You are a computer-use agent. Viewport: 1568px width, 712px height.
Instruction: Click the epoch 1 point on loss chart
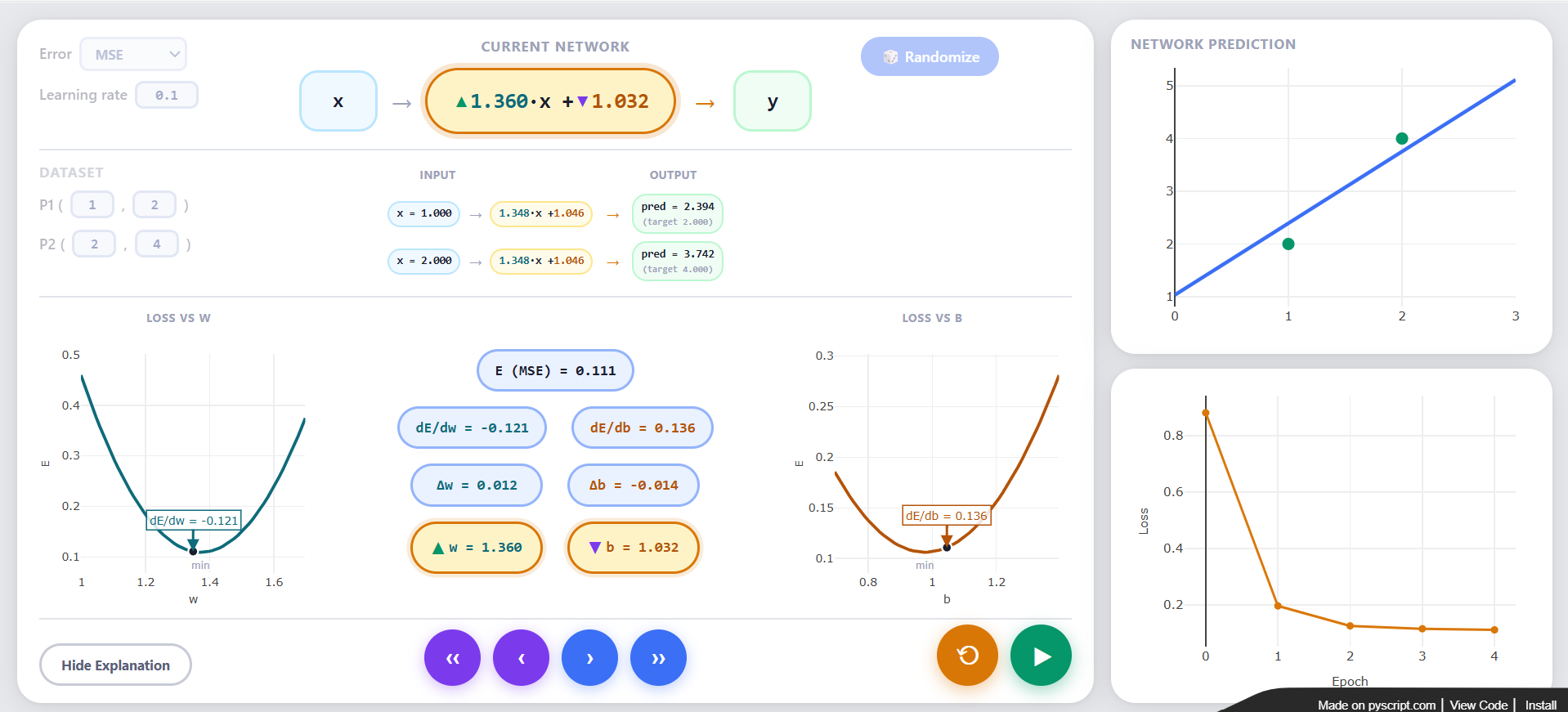tap(1278, 606)
